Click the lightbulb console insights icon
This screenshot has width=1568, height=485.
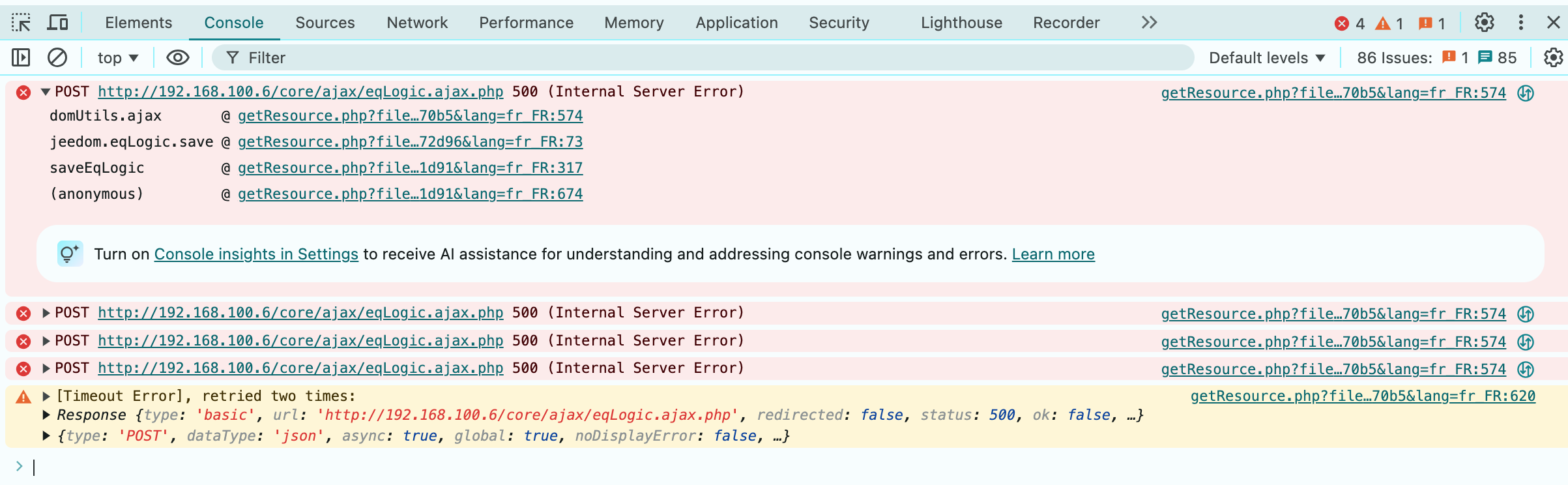point(69,254)
